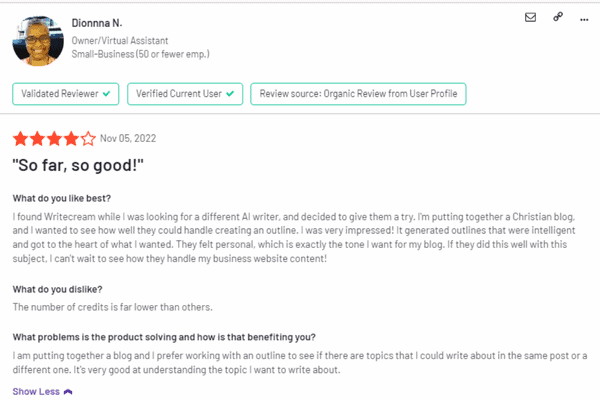600x400 pixels.
Task: Copy review link via chain icon
Action: [x=556, y=17]
